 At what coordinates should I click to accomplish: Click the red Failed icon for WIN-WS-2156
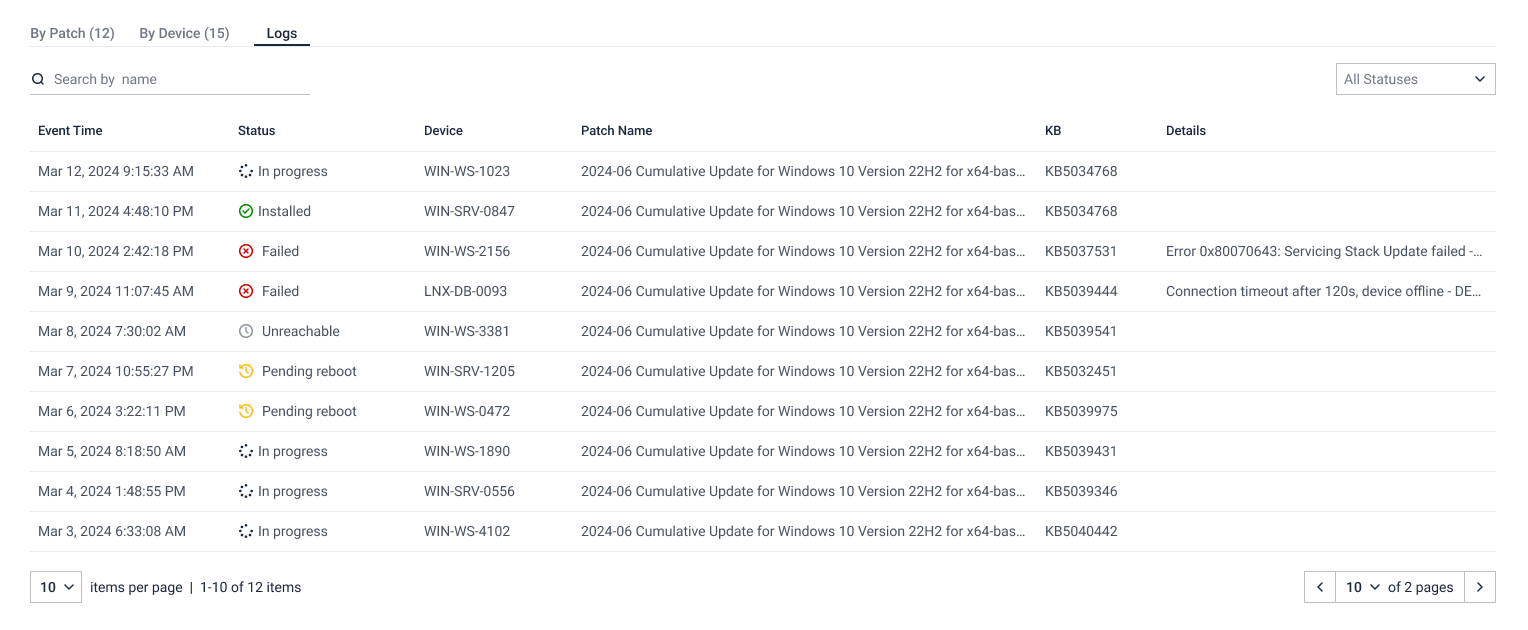point(246,251)
